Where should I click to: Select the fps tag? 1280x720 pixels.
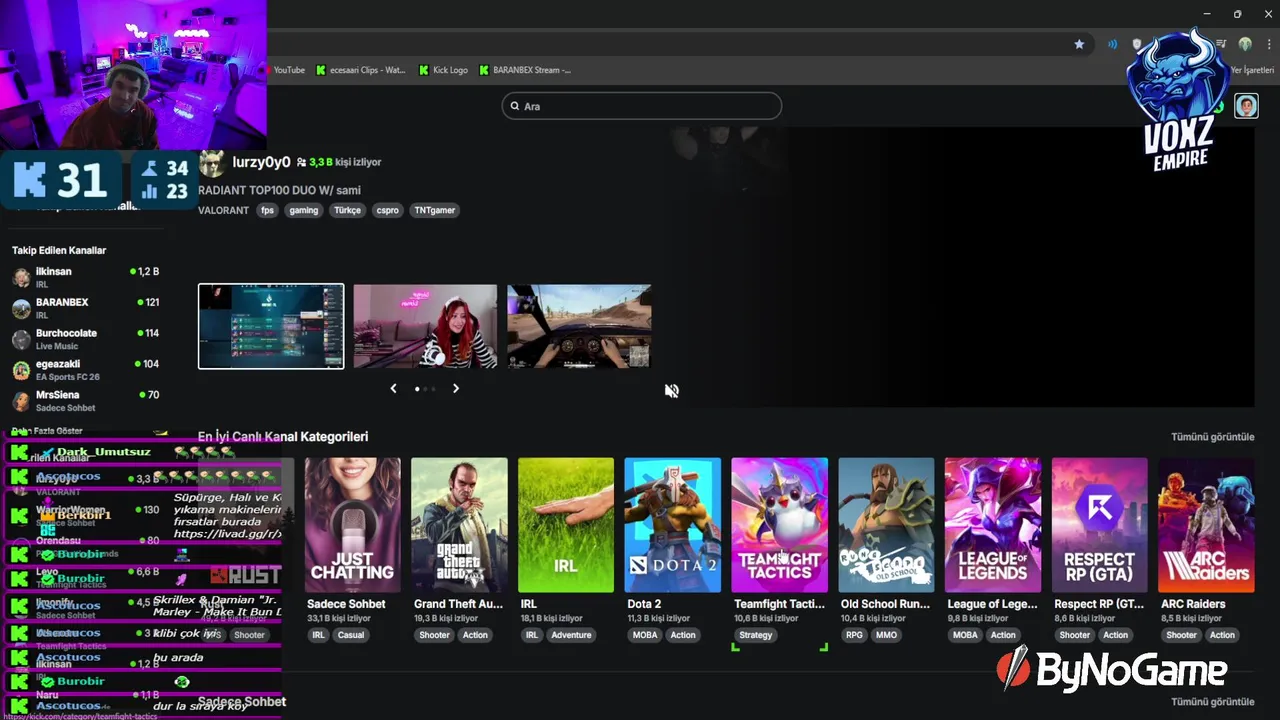(x=267, y=210)
